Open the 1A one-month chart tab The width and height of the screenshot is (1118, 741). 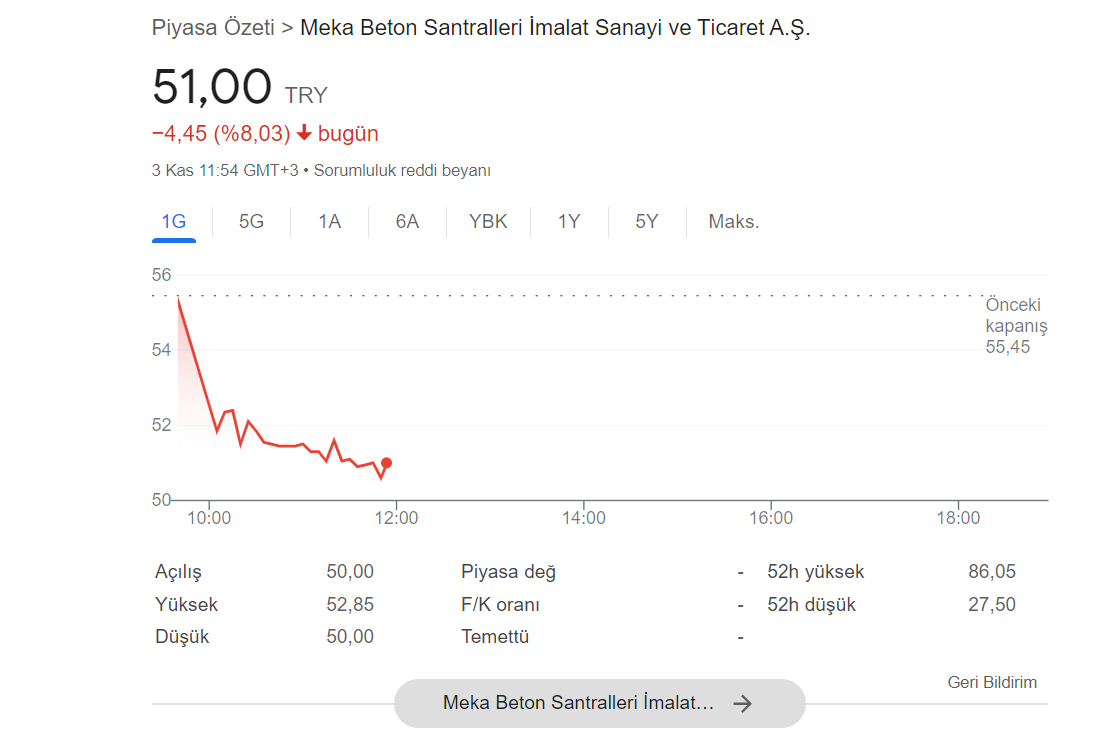(329, 222)
